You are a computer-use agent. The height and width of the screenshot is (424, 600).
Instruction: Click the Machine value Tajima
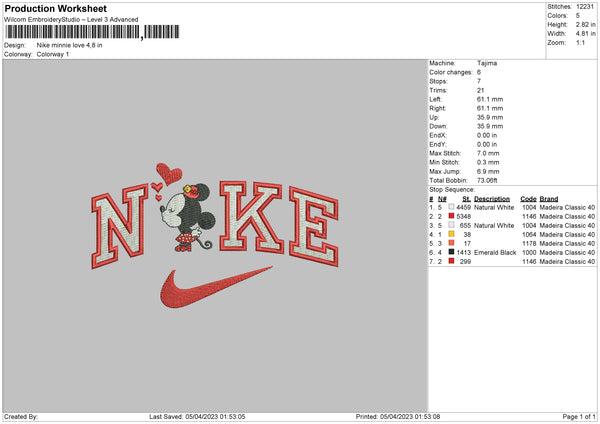(487, 63)
